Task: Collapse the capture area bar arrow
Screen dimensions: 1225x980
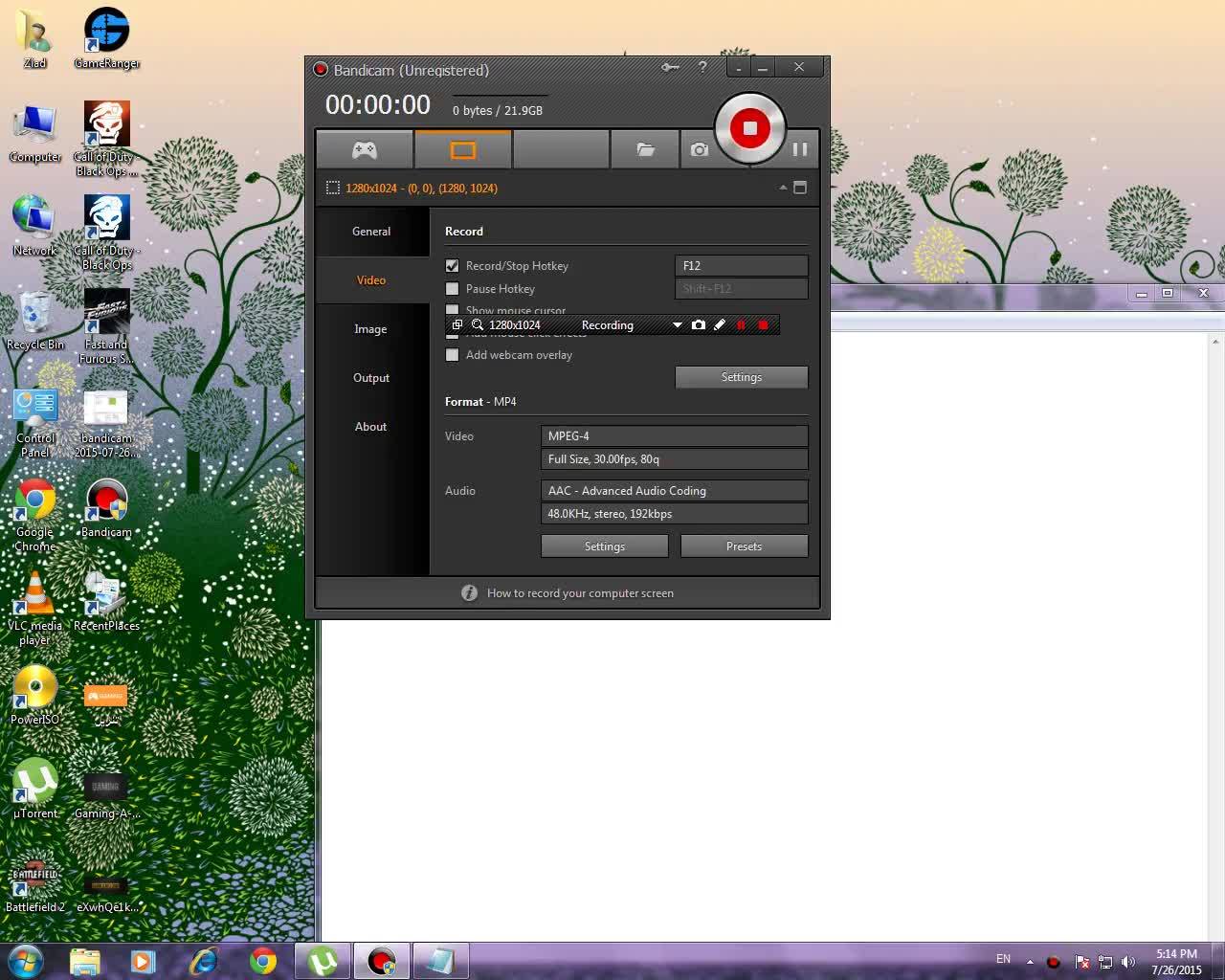Action: [x=783, y=188]
